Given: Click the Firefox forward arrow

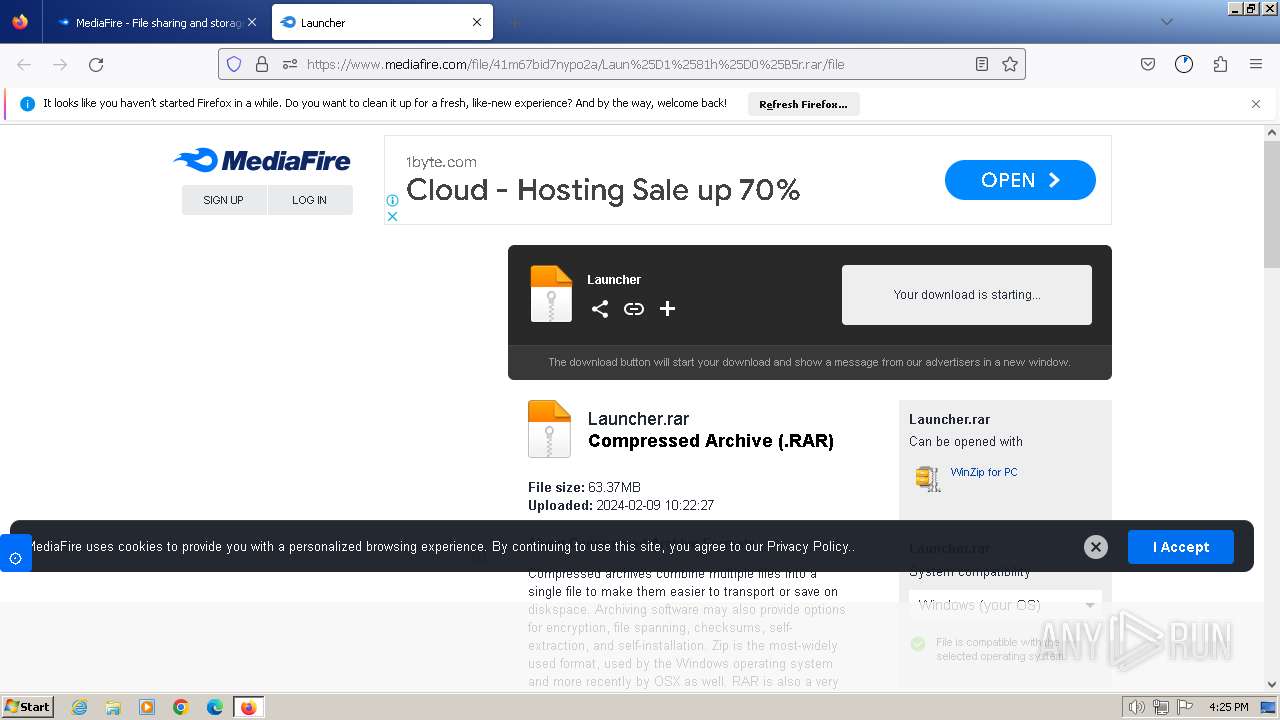Looking at the screenshot, I should tap(60, 64).
